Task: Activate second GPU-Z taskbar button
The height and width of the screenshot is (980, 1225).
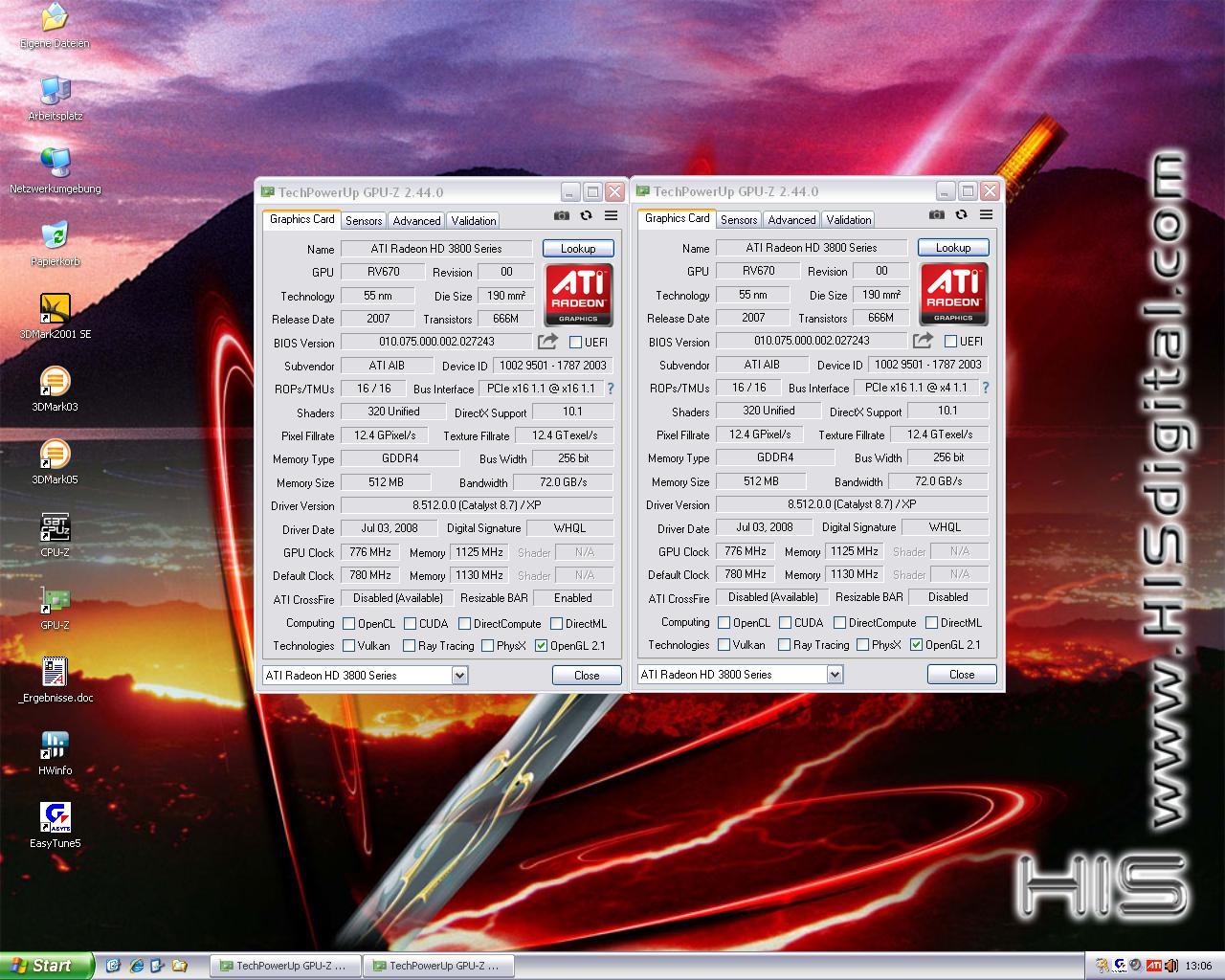Action: [437, 966]
